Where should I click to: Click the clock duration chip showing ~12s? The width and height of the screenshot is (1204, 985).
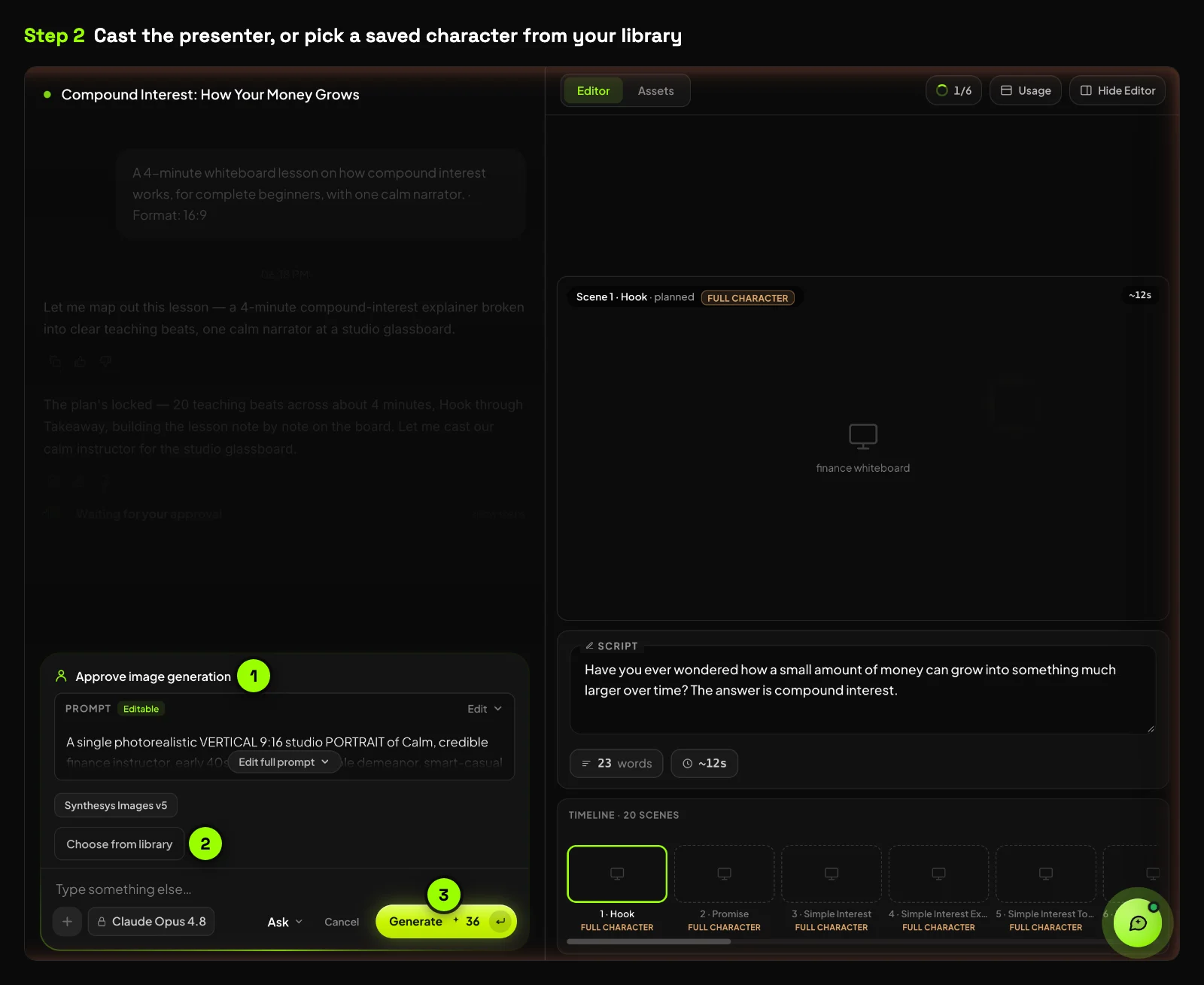coord(704,763)
